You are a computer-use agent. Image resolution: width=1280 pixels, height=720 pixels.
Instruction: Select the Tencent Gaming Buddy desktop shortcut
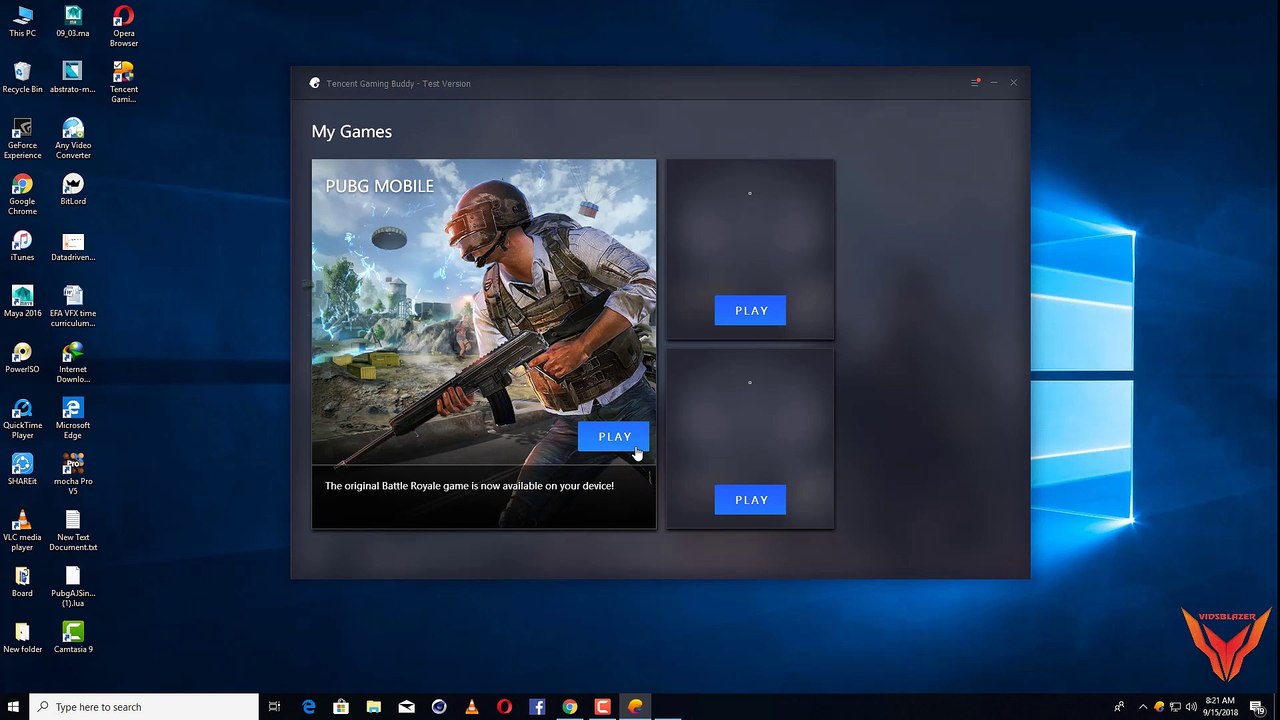[124, 82]
